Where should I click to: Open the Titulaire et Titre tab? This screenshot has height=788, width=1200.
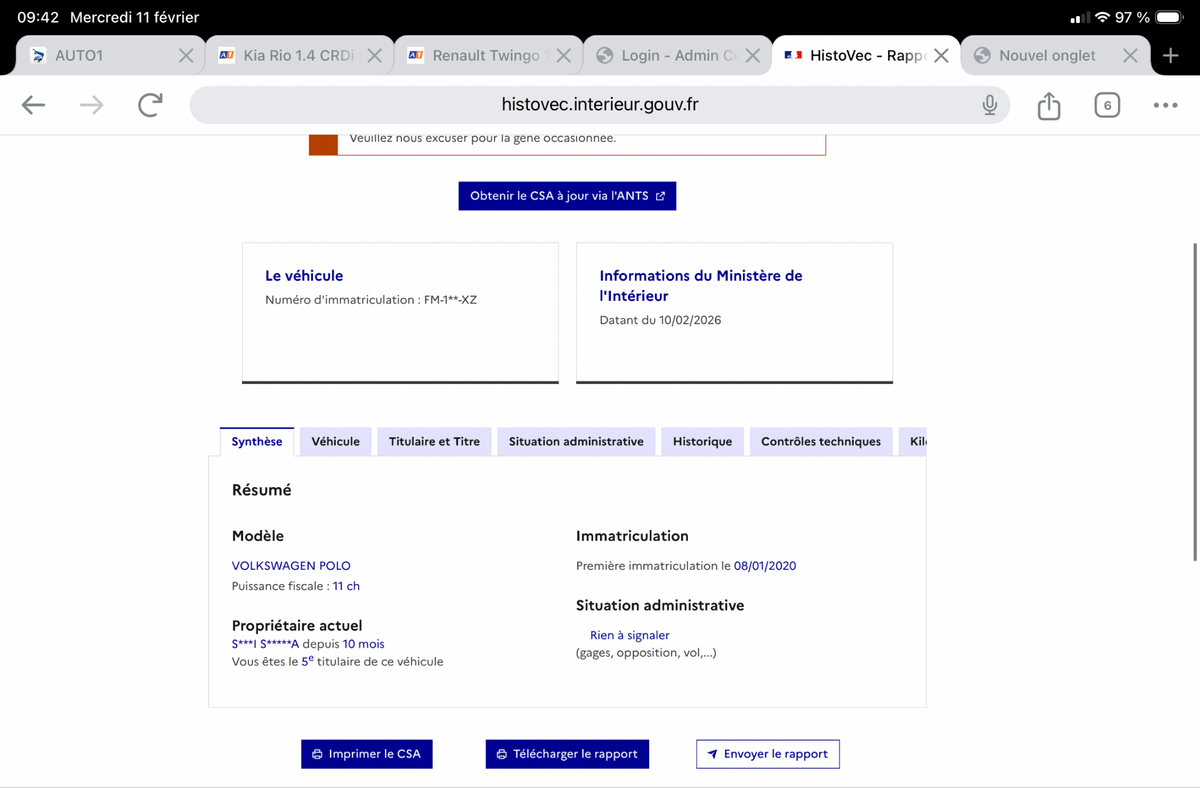434,441
